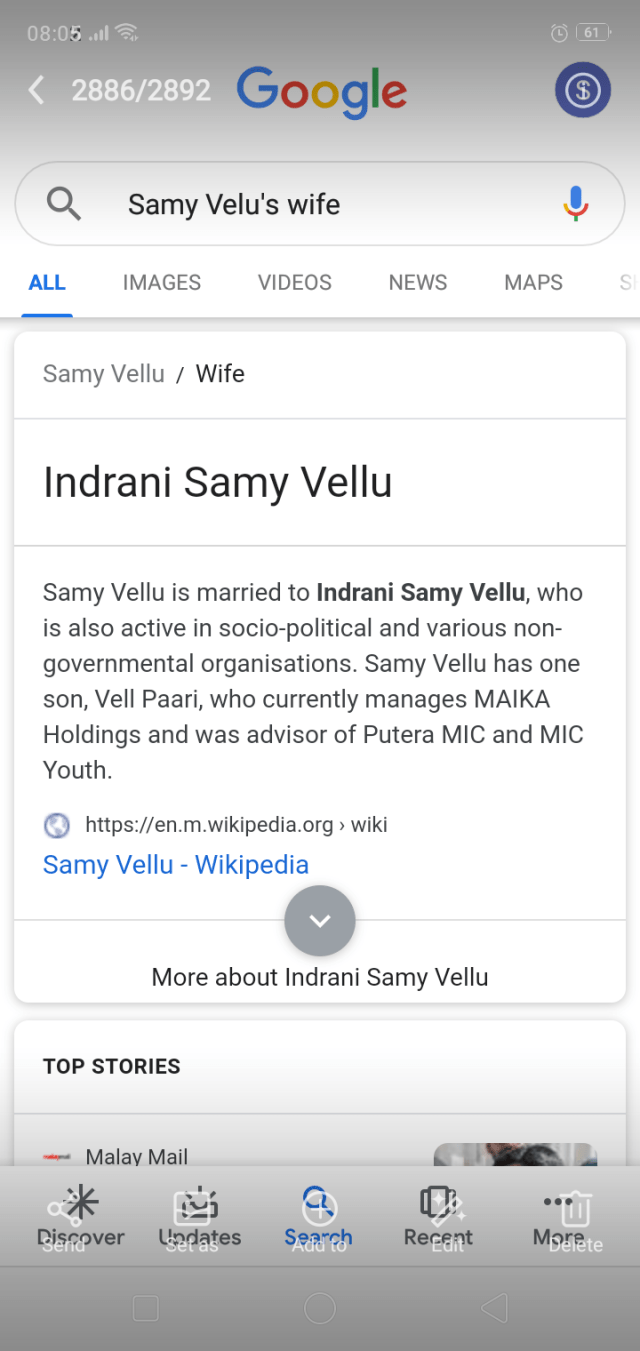
Task: Switch to the IMAGES tab
Action: [x=162, y=283]
